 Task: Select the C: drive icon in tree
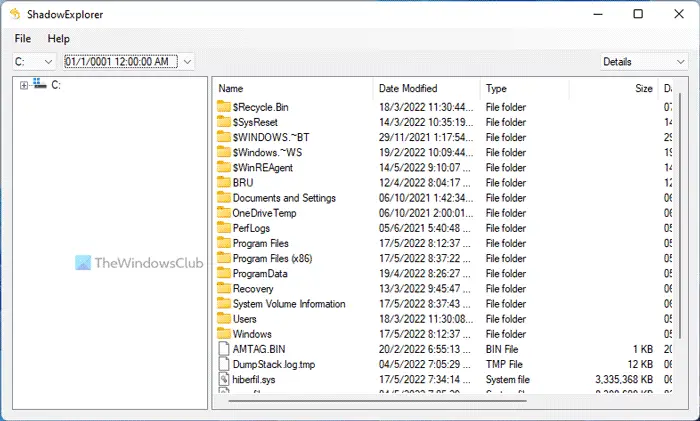[40, 83]
